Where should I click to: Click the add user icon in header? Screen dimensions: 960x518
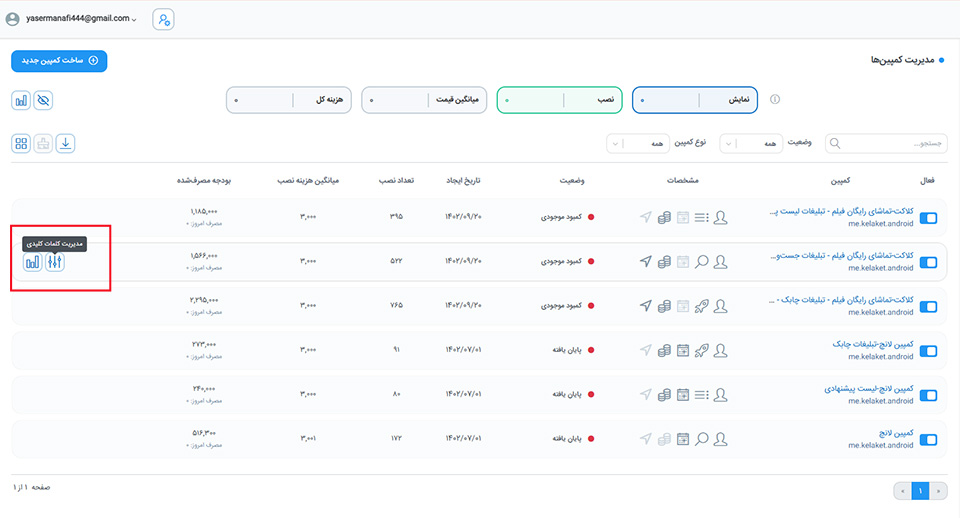coord(164,19)
